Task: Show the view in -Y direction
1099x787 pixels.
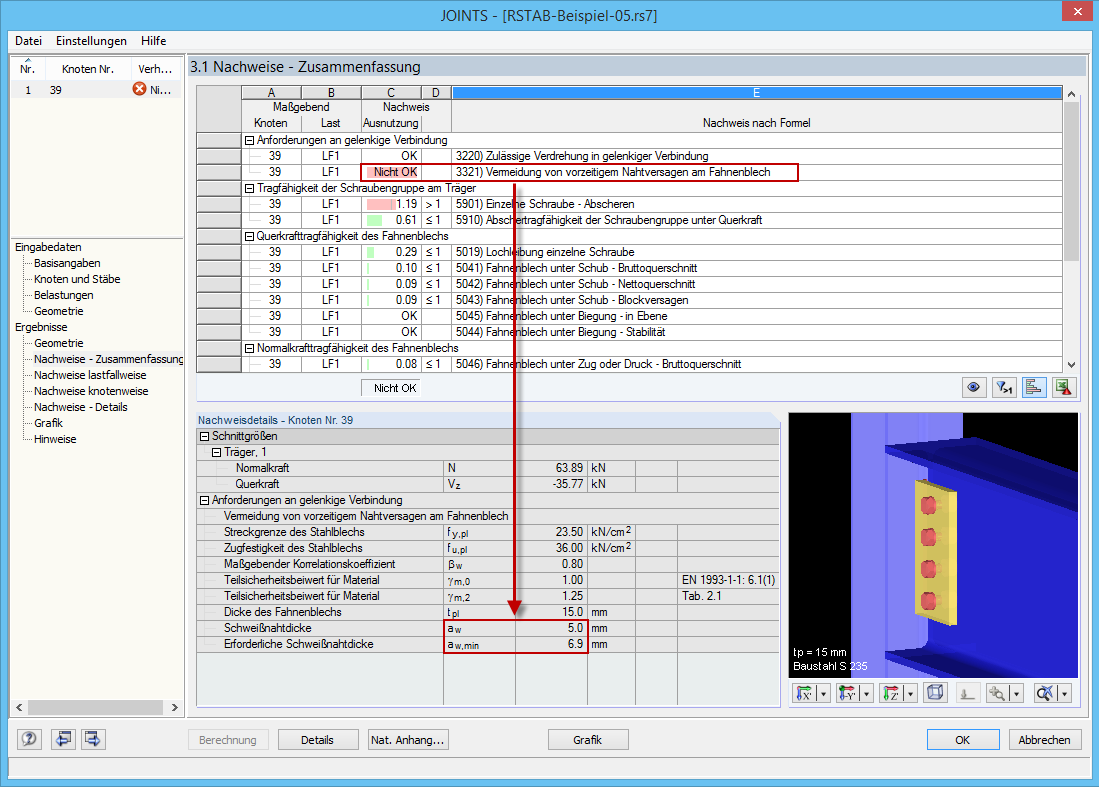Action: [x=848, y=693]
